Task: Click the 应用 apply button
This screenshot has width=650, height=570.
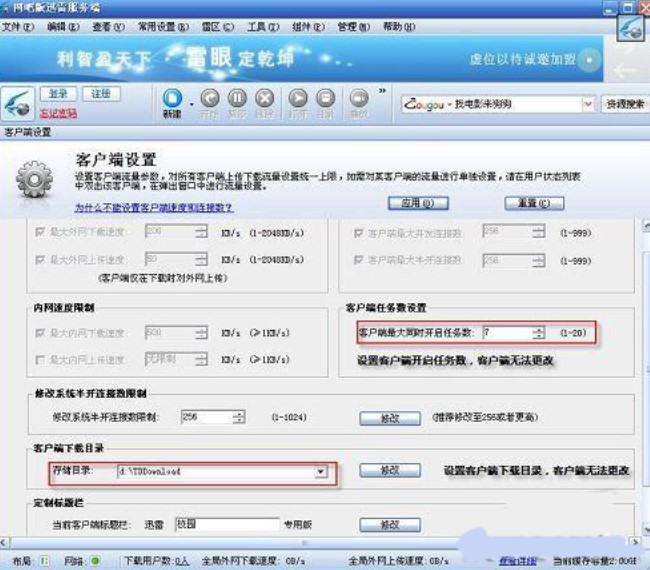Action: 418,203
